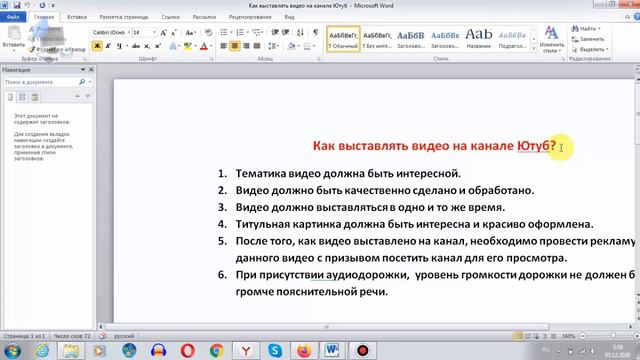This screenshot has height=360, width=640.
Task: Click the Sort icon
Action: click(x=300, y=32)
